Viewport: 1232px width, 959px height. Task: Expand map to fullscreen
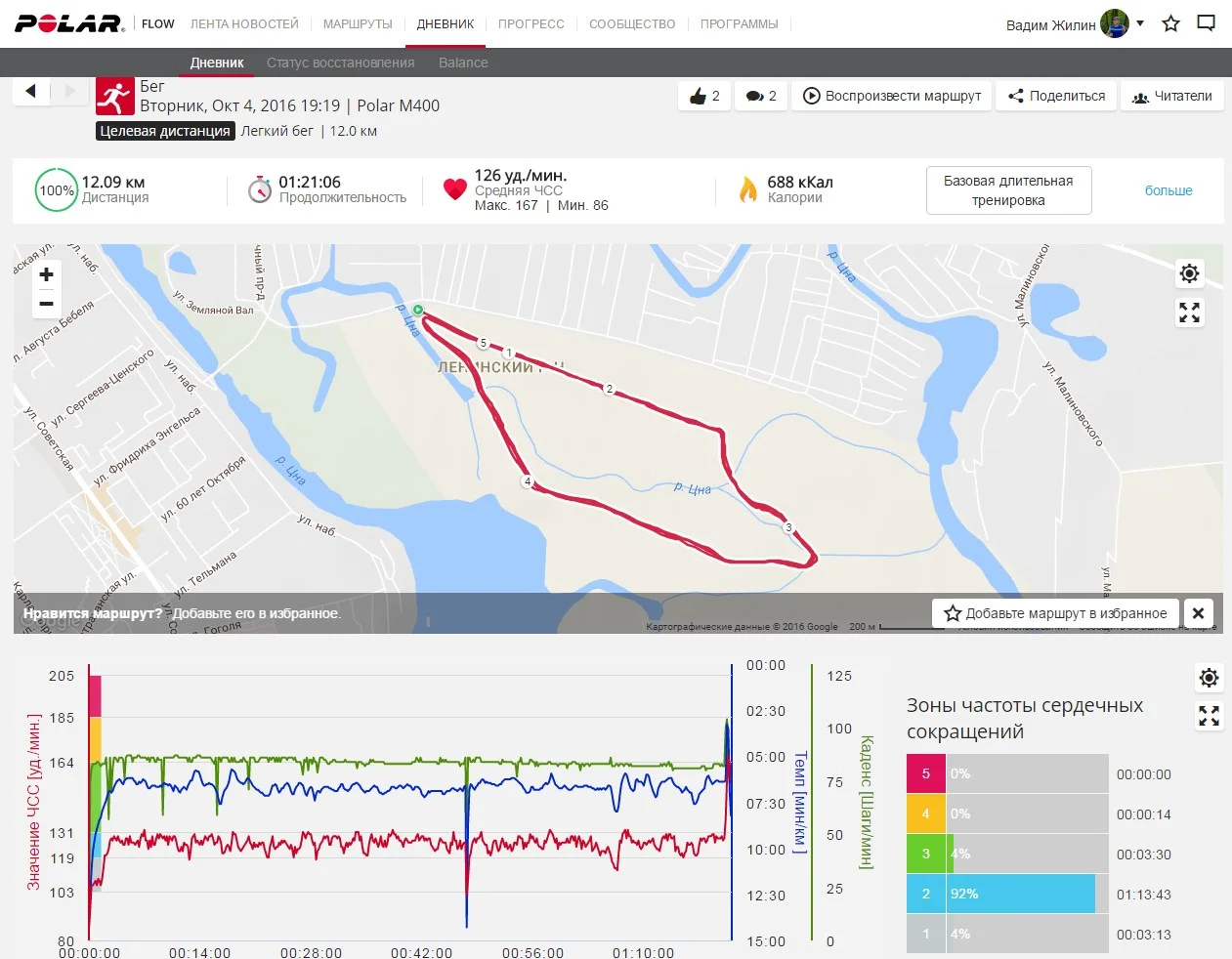1189,313
